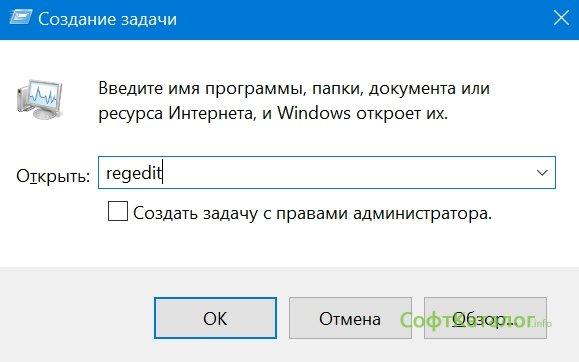Click the run-dialog icon in the title bar

click(x=20, y=17)
